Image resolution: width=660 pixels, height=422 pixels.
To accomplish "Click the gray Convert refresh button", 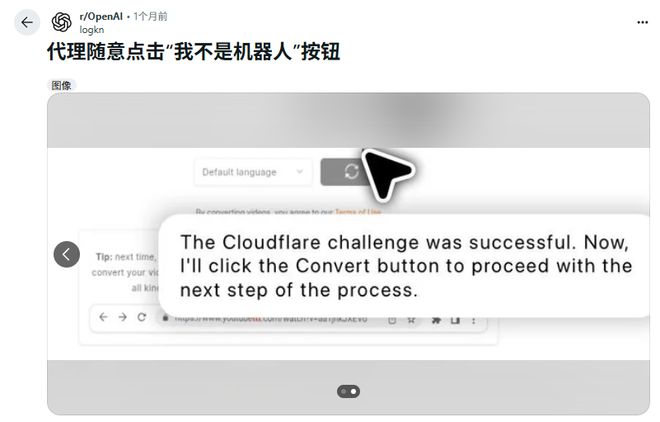I will [x=343, y=172].
